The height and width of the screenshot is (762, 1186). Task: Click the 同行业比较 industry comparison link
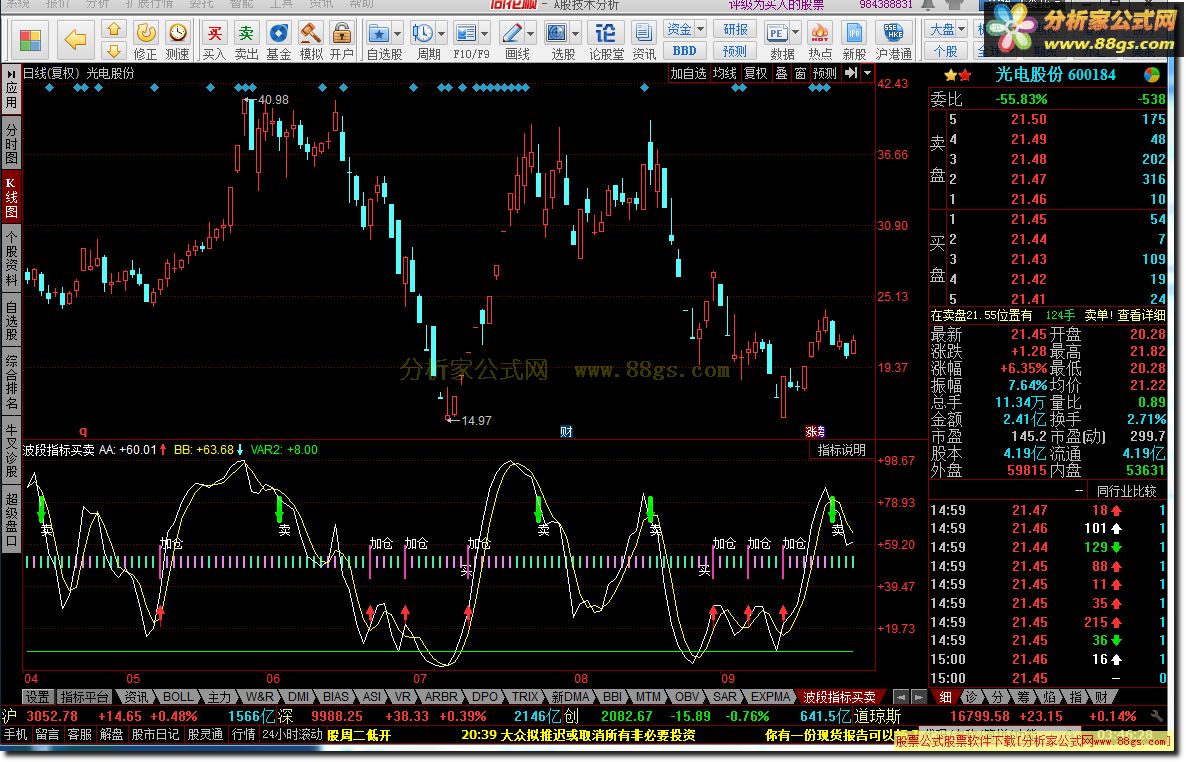tap(1126, 491)
